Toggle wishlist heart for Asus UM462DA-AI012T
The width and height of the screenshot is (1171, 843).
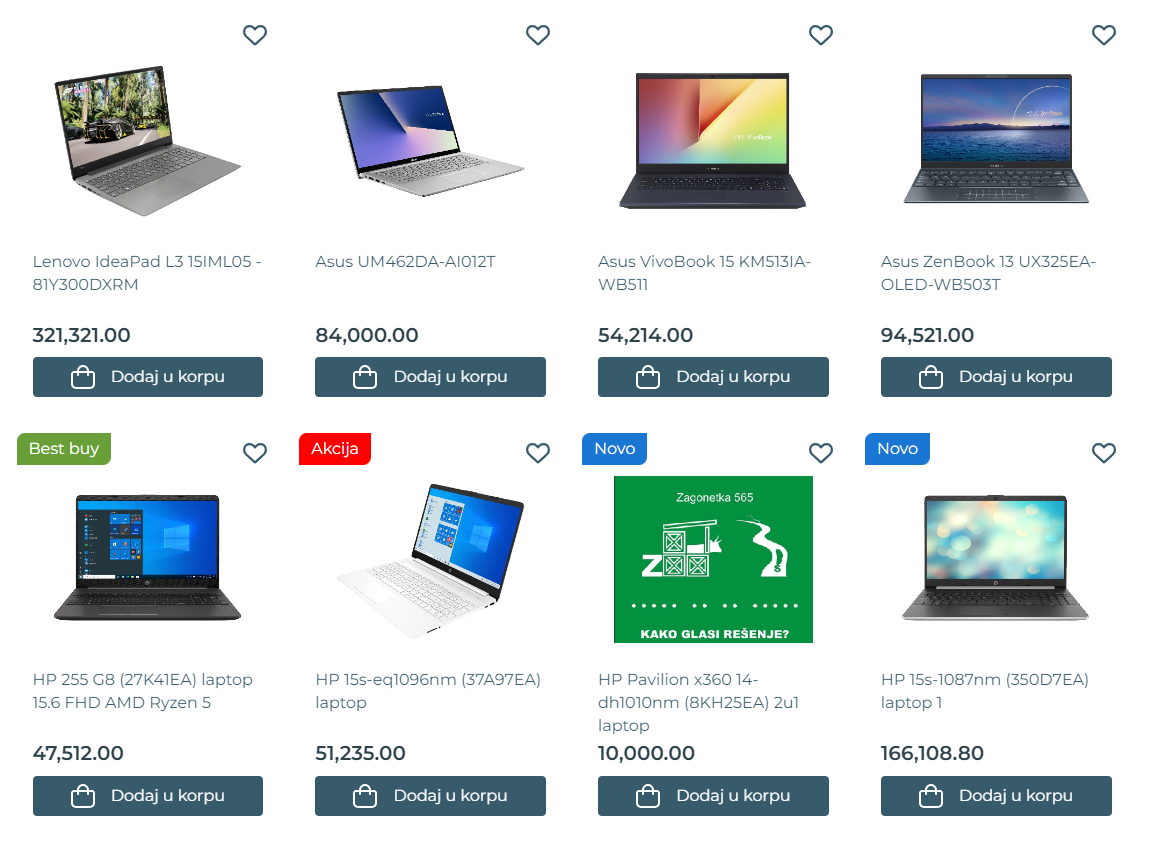pos(538,35)
